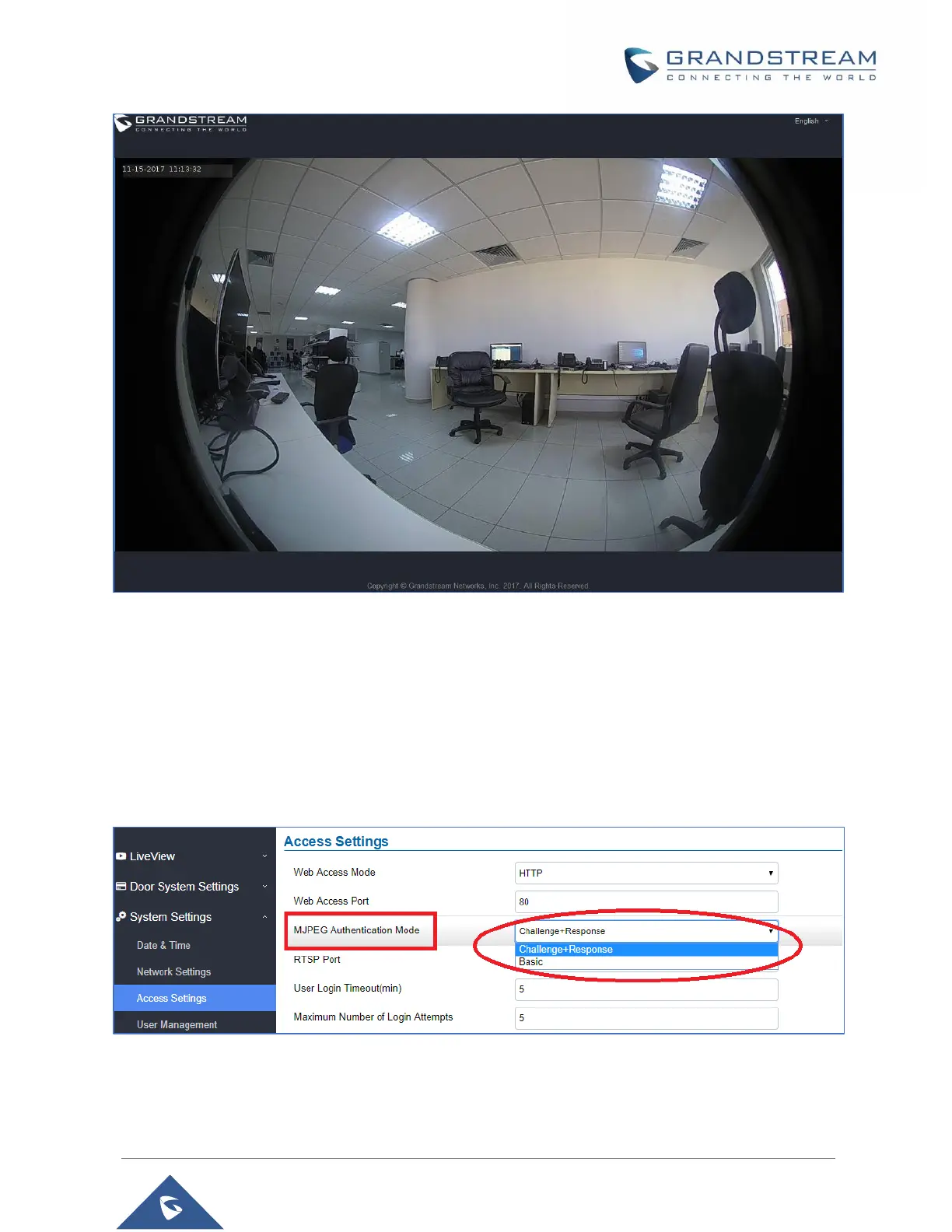
Task: Select System Settings menu item
Action: point(170,917)
